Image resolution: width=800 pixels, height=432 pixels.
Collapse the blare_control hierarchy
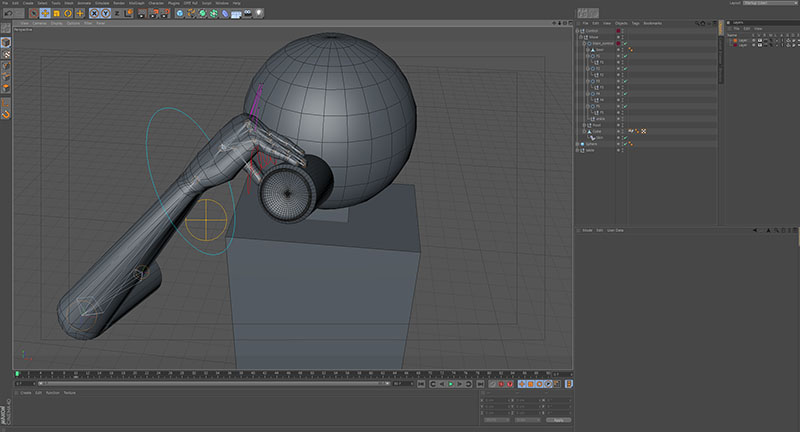click(x=585, y=43)
